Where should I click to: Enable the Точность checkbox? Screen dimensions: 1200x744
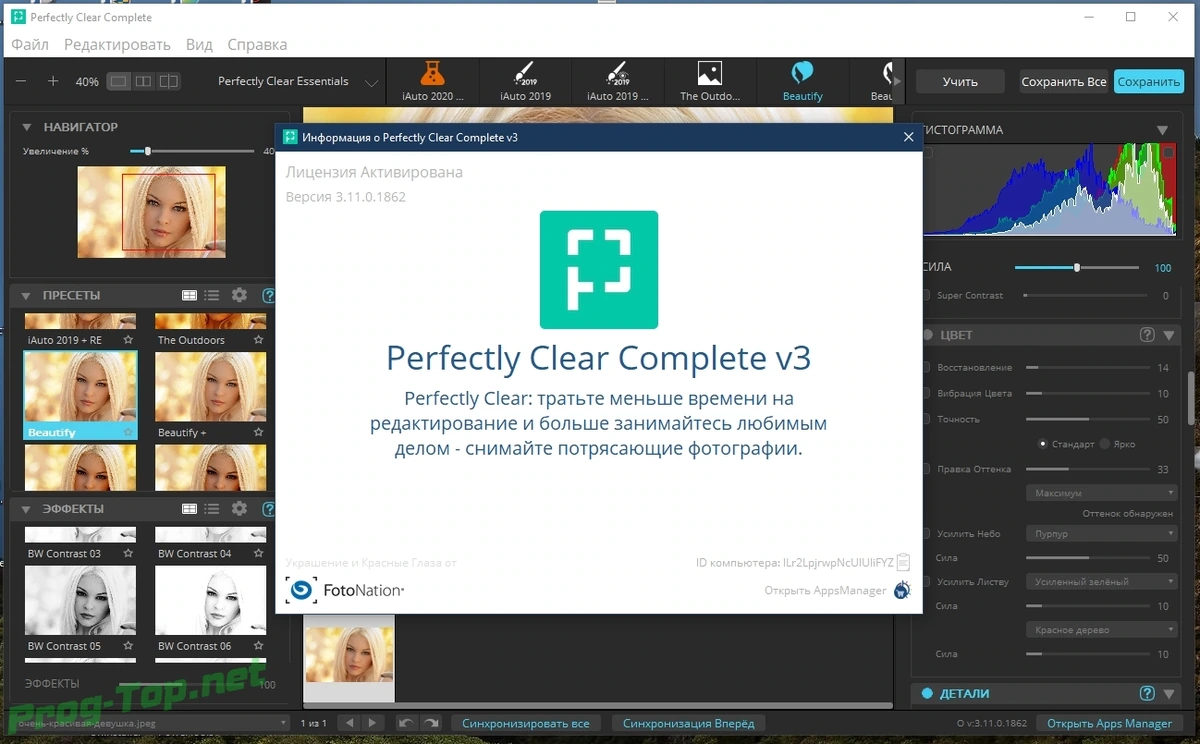pos(926,419)
